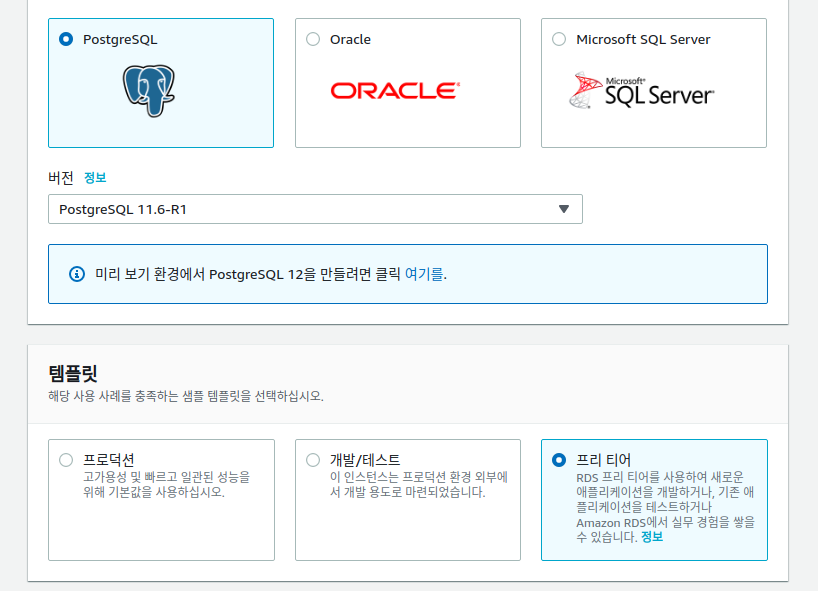Click the 템플릿 section heading

tap(73, 373)
